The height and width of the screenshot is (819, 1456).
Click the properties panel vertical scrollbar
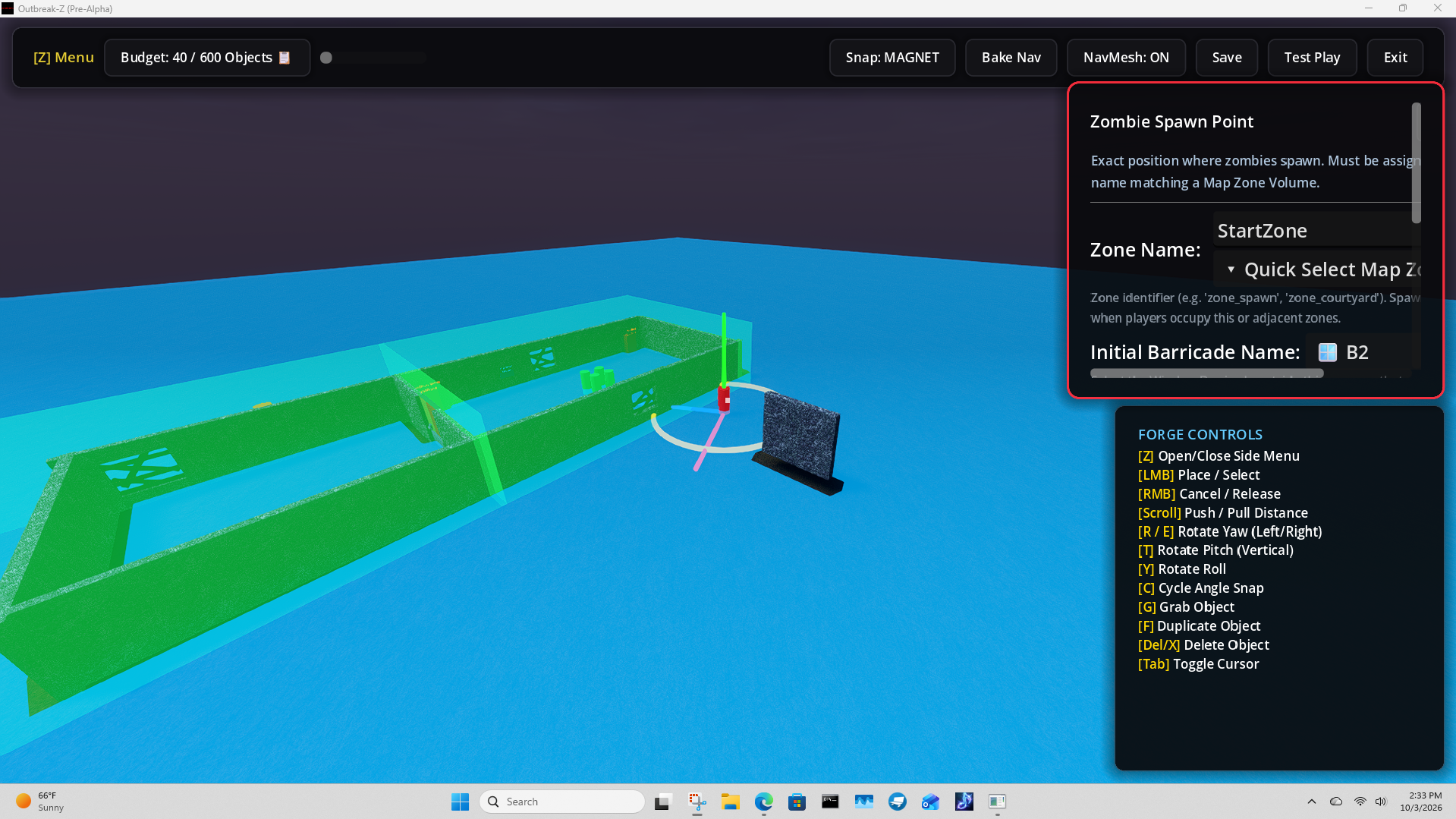(1416, 163)
